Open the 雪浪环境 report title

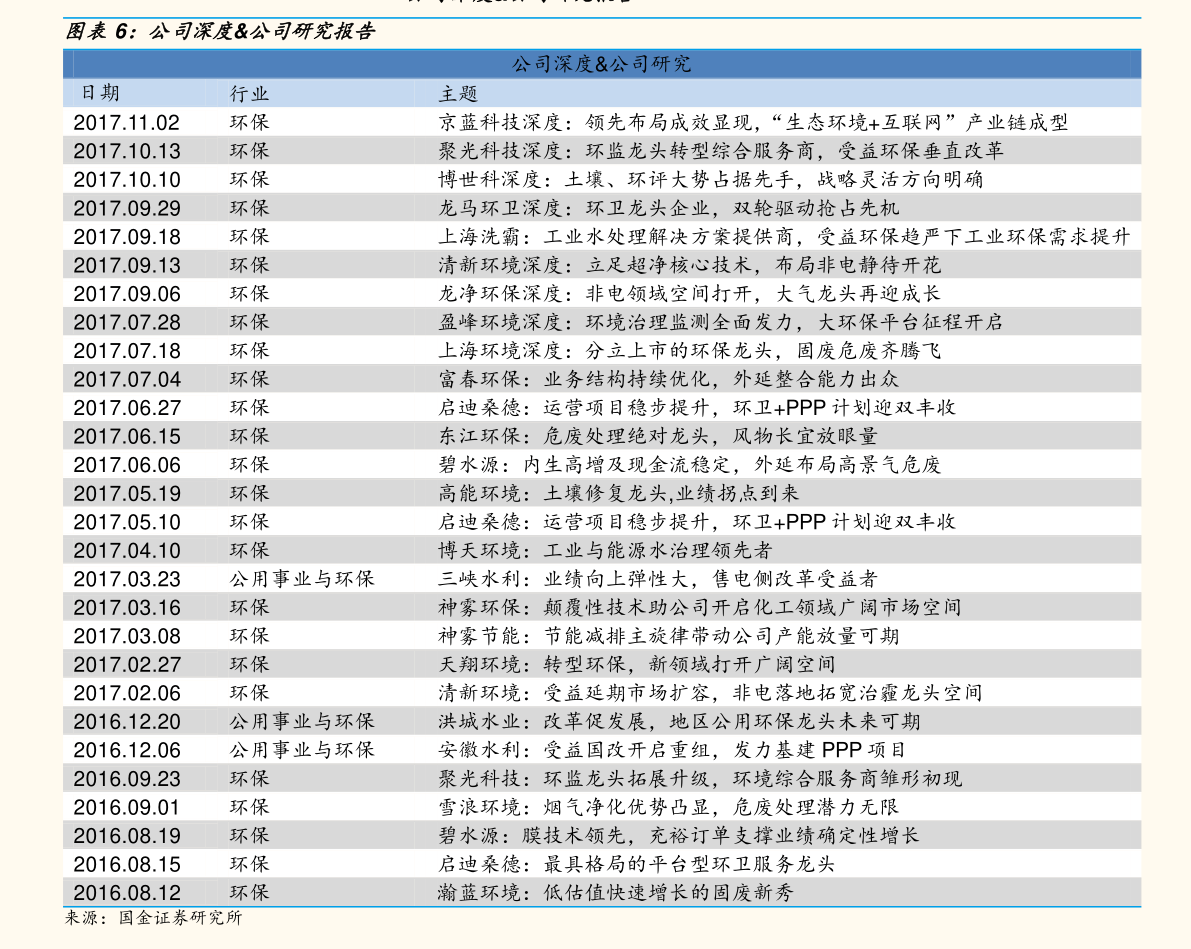tap(668, 807)
